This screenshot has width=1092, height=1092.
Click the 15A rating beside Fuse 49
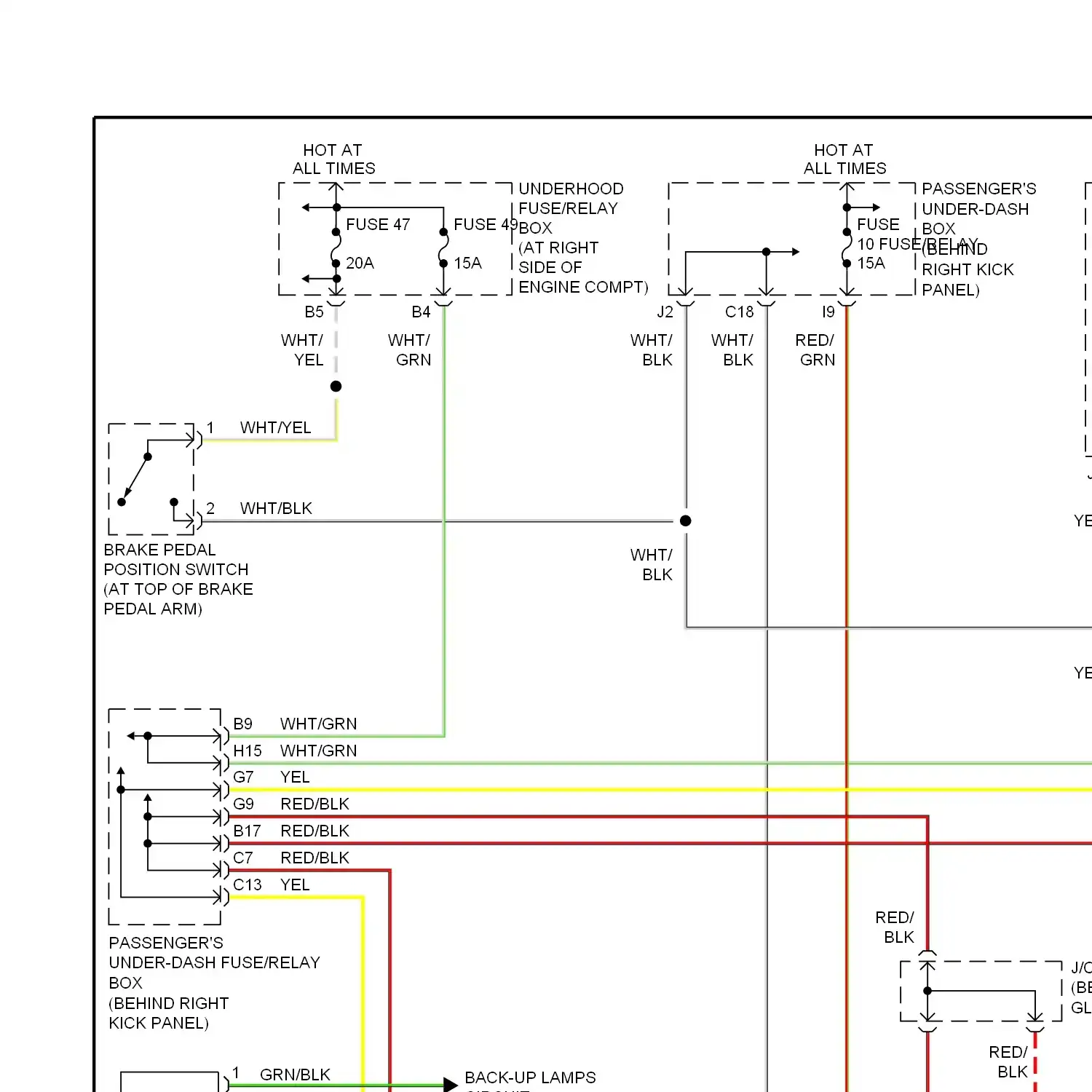click(467, 263)
